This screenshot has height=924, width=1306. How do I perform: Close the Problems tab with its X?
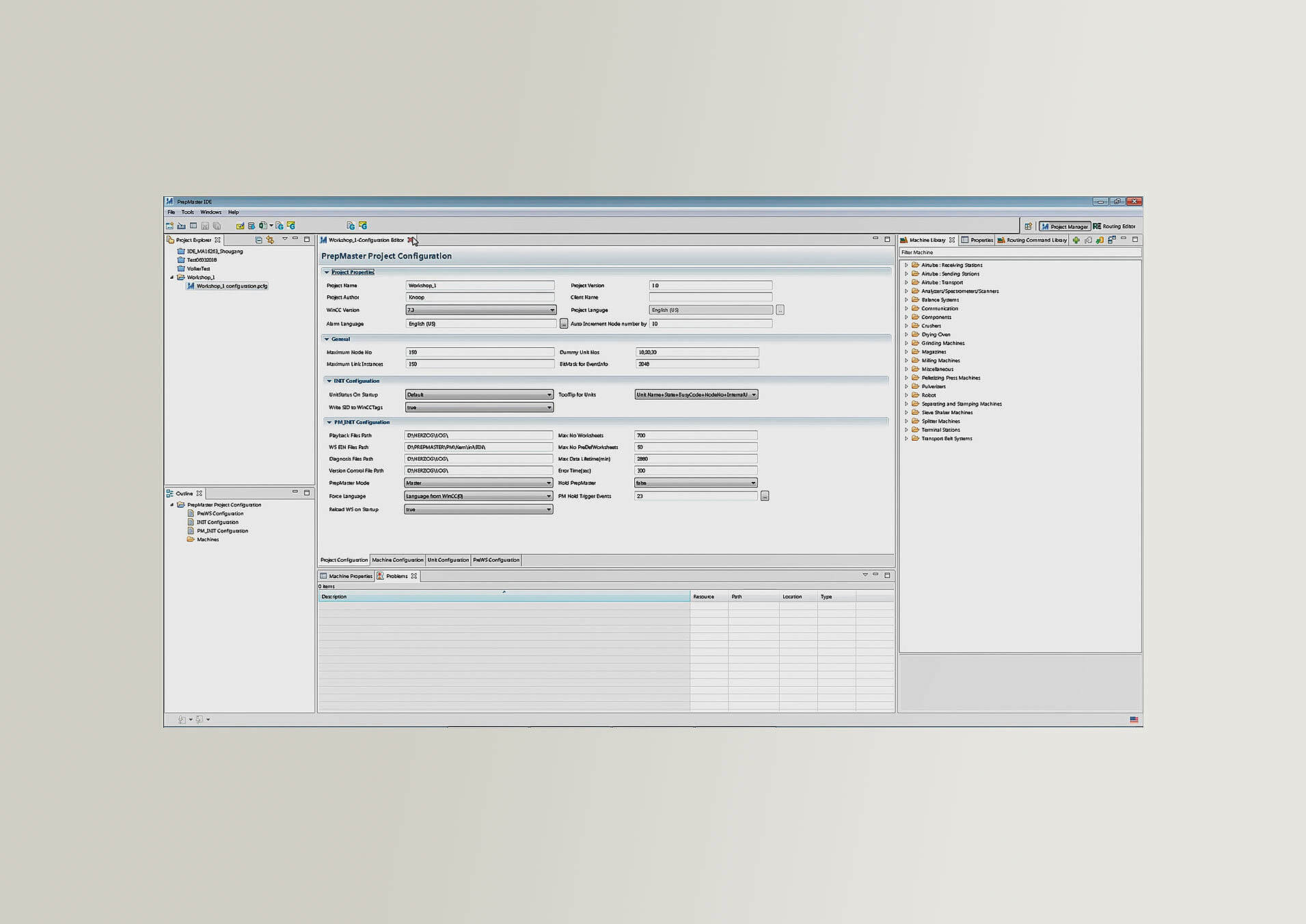(414, 576)
